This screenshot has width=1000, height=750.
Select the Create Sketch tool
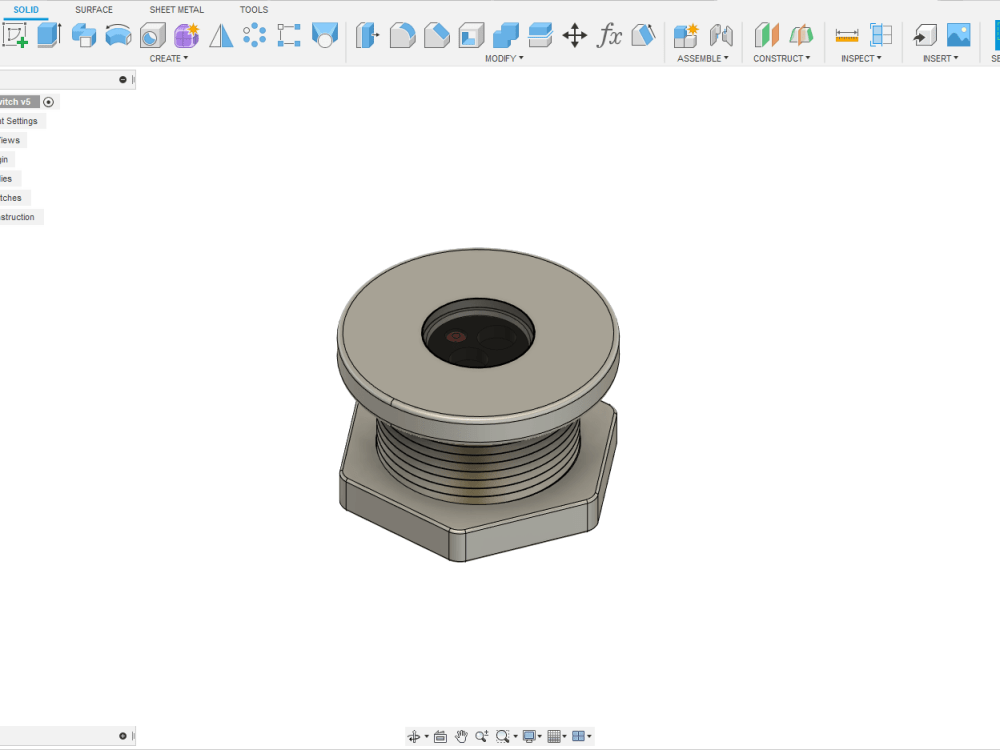[x=15, y=35]
